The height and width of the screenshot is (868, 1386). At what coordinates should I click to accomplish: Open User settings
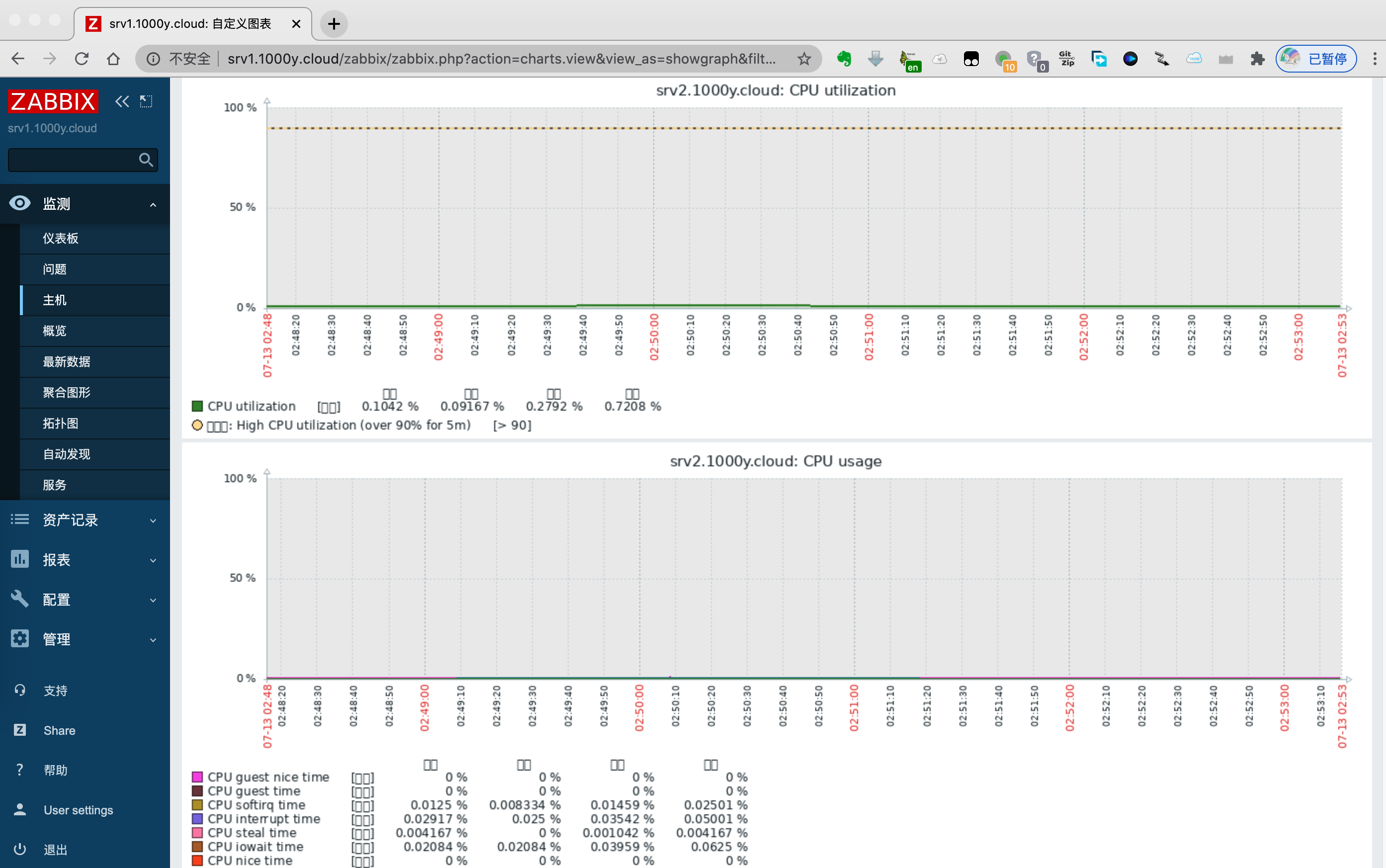coord(79,809)
